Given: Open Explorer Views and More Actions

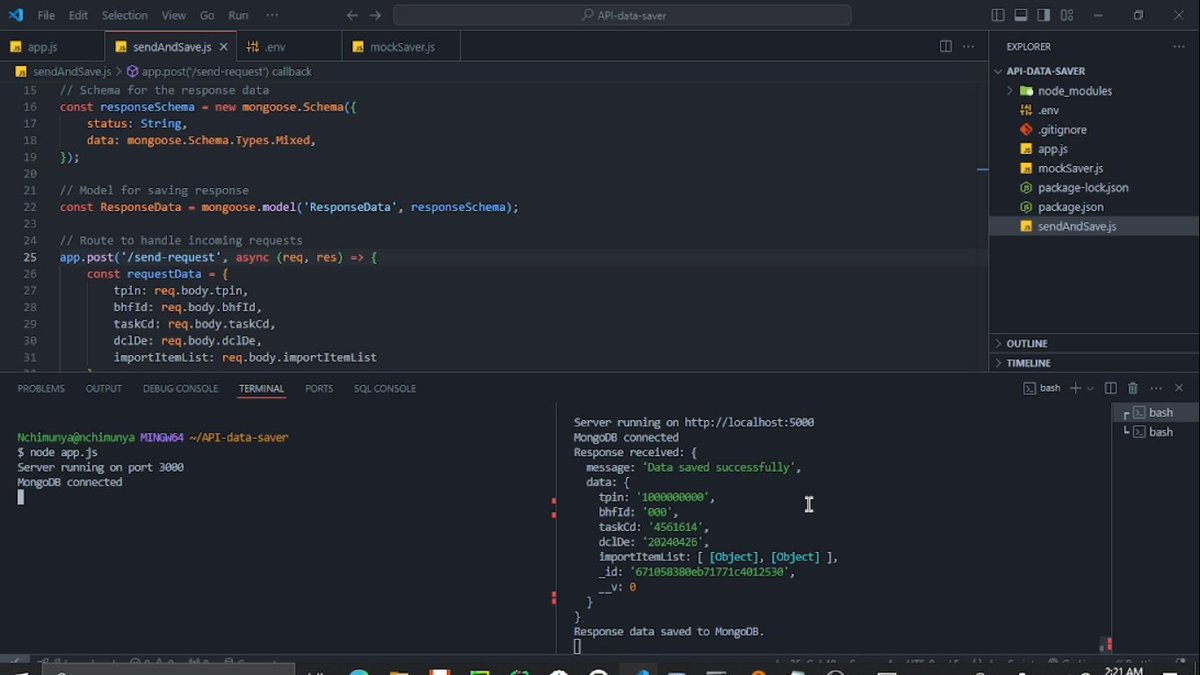Looking at the screenshot, I should point(1178,46).
